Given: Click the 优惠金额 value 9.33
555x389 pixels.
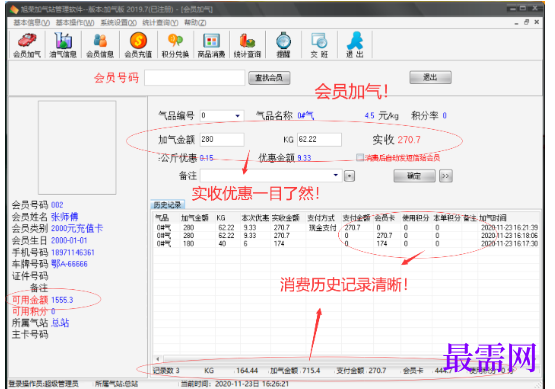Looking at the screenshot, I should pyautogui.click(x=304, y=158).
